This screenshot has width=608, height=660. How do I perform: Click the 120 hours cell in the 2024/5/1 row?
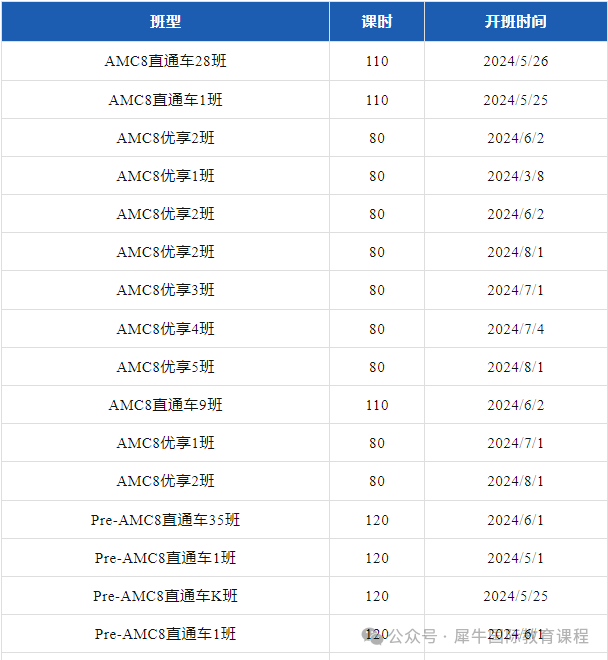click(x=377, y=559)
